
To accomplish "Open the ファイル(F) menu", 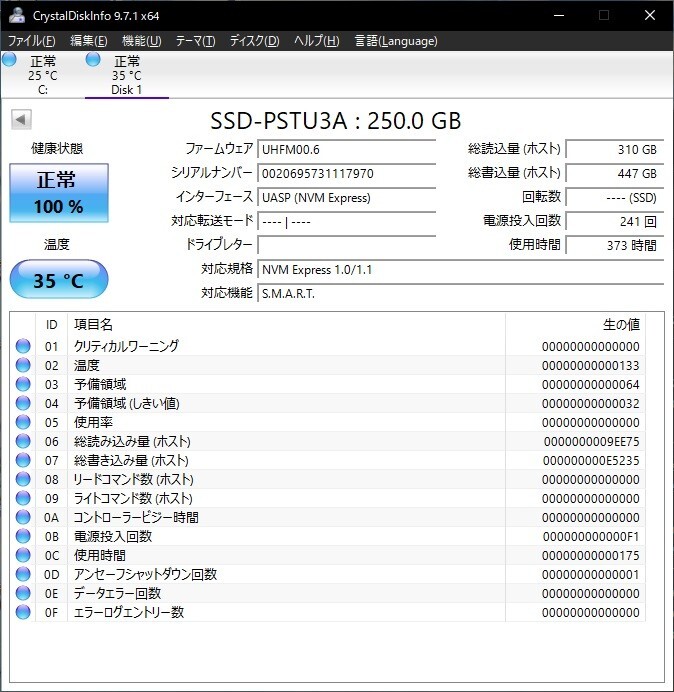I will (32, 41).
